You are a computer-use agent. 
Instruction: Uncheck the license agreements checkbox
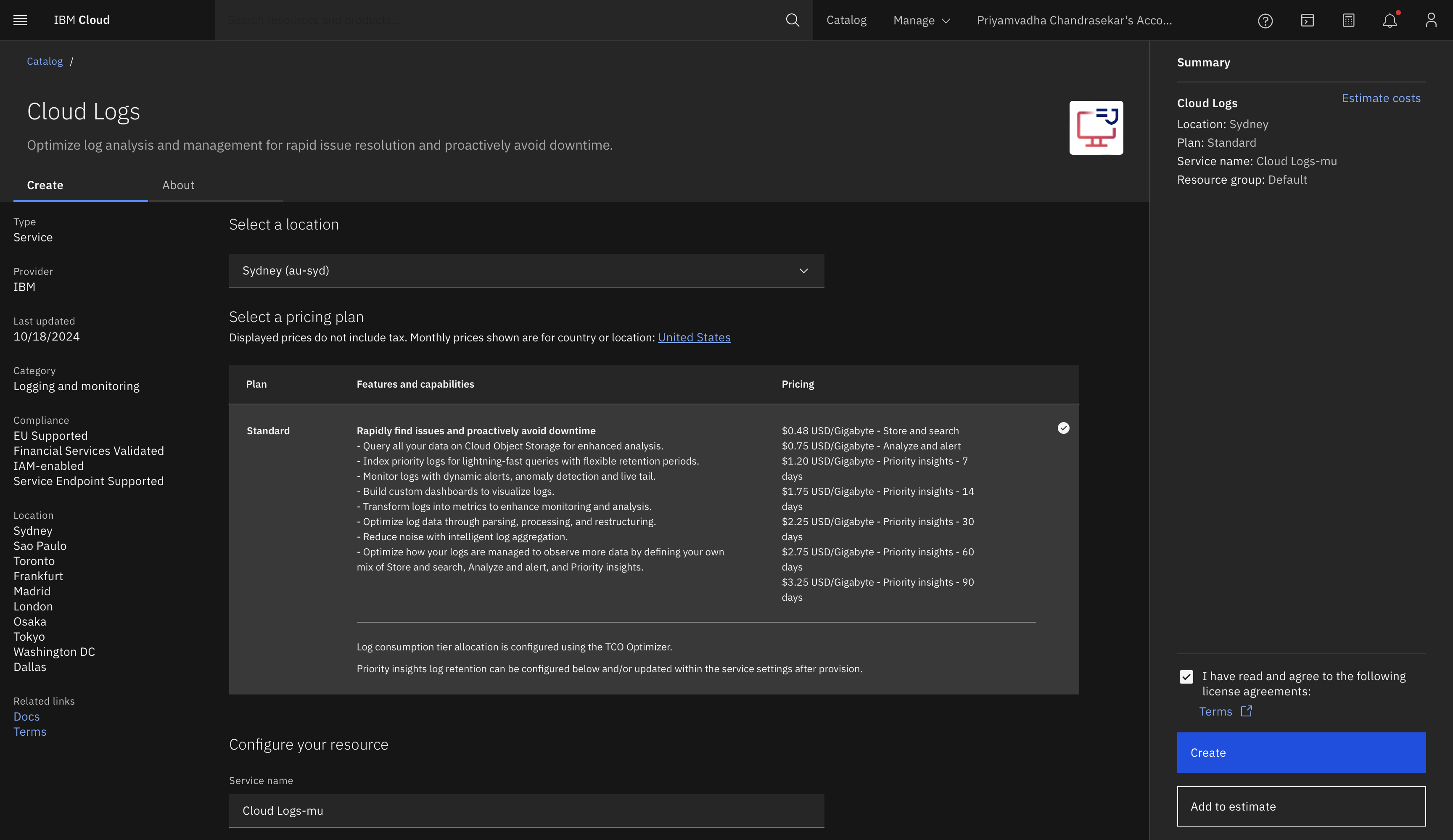click(1186, 676)
